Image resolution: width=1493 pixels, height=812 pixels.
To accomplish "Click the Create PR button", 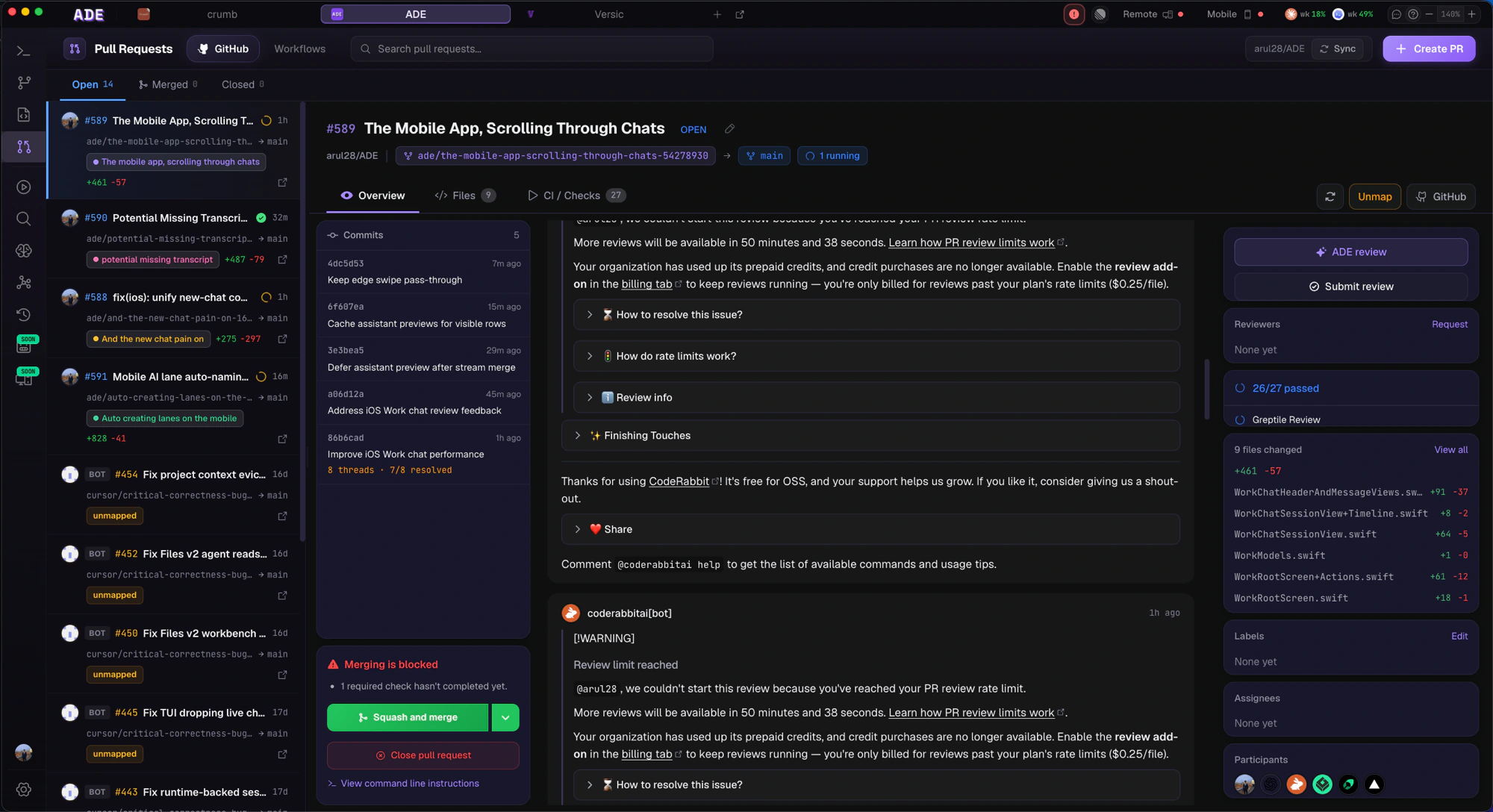I will 1429,49.
